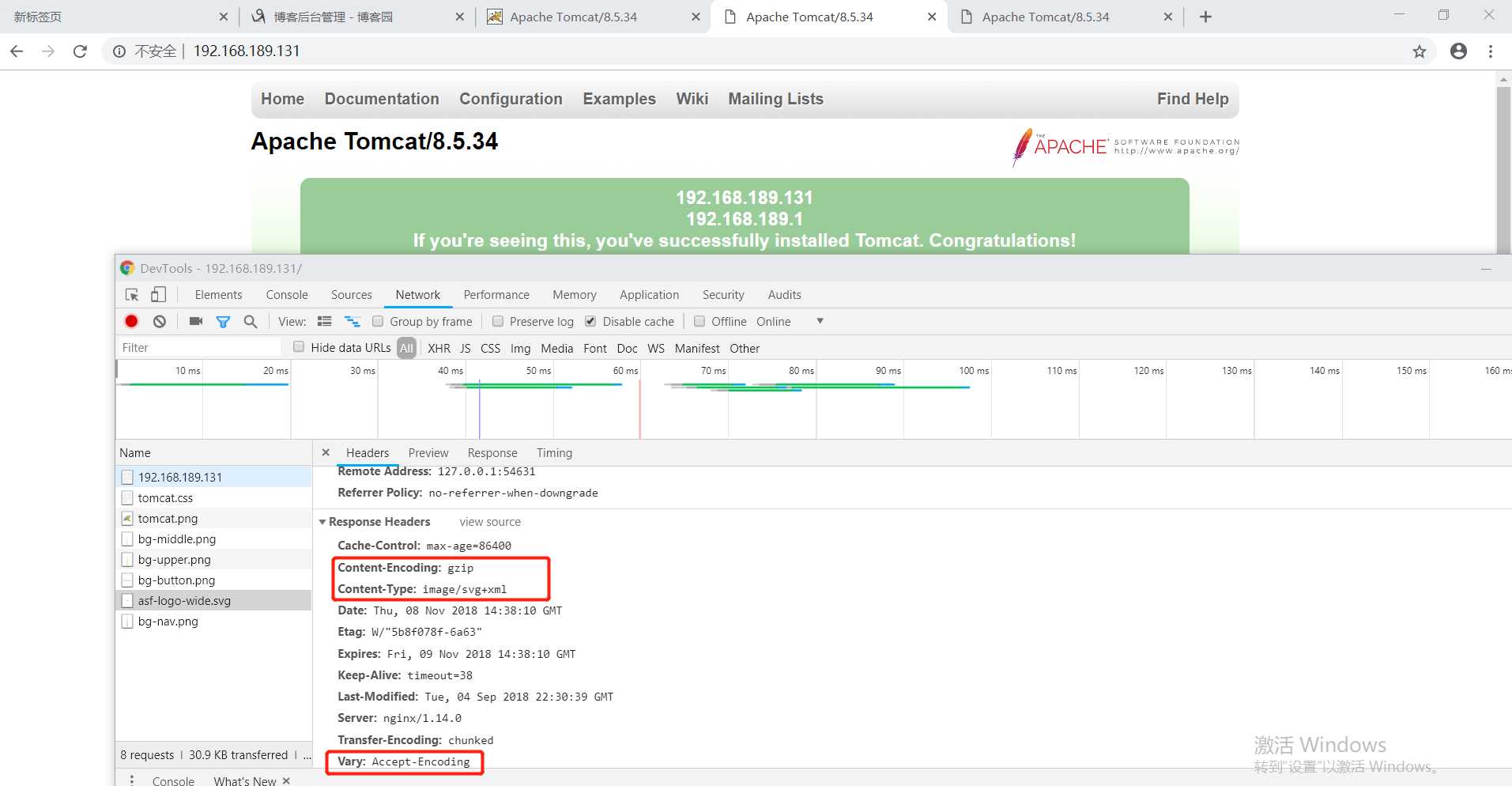Activate the inspect element picker in DevTools
Screen dimensions: 1512x786
coord(132,295)
